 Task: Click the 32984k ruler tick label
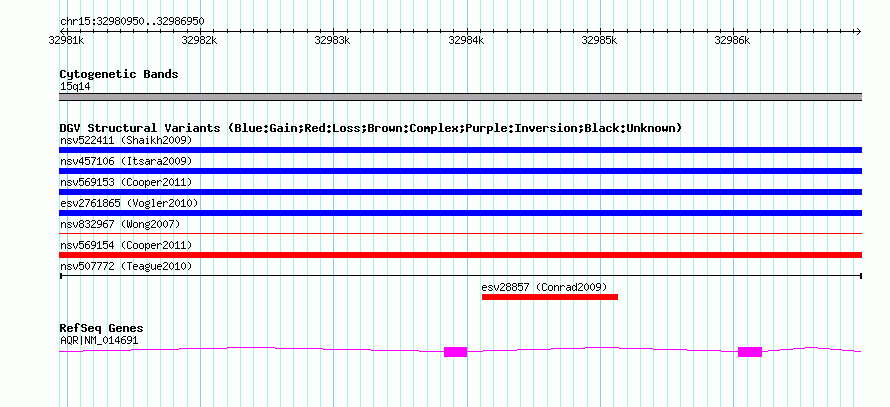tap(467, 40)
